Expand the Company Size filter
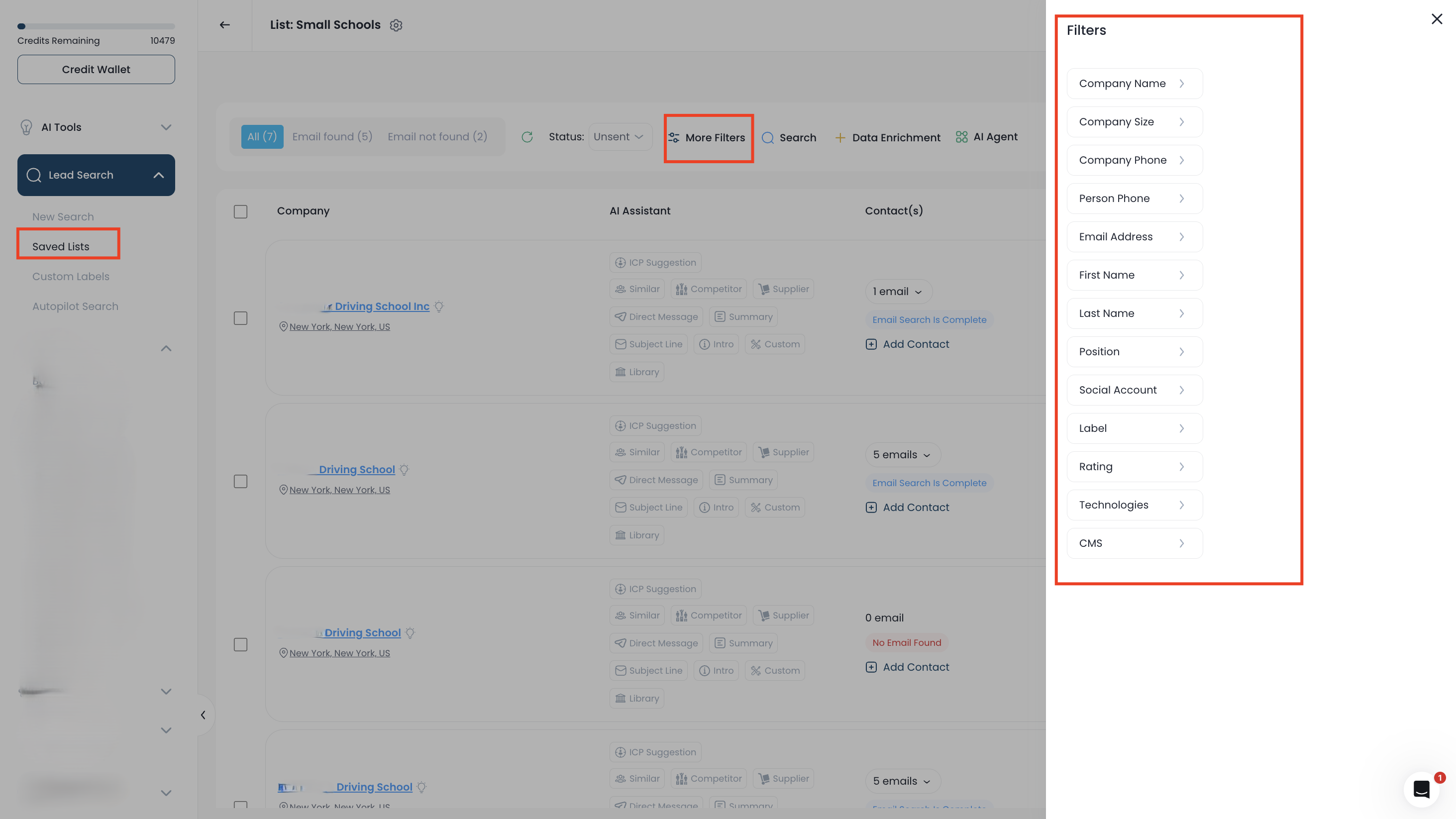Screen dimensions: 1456x819 coord(1134,122)
